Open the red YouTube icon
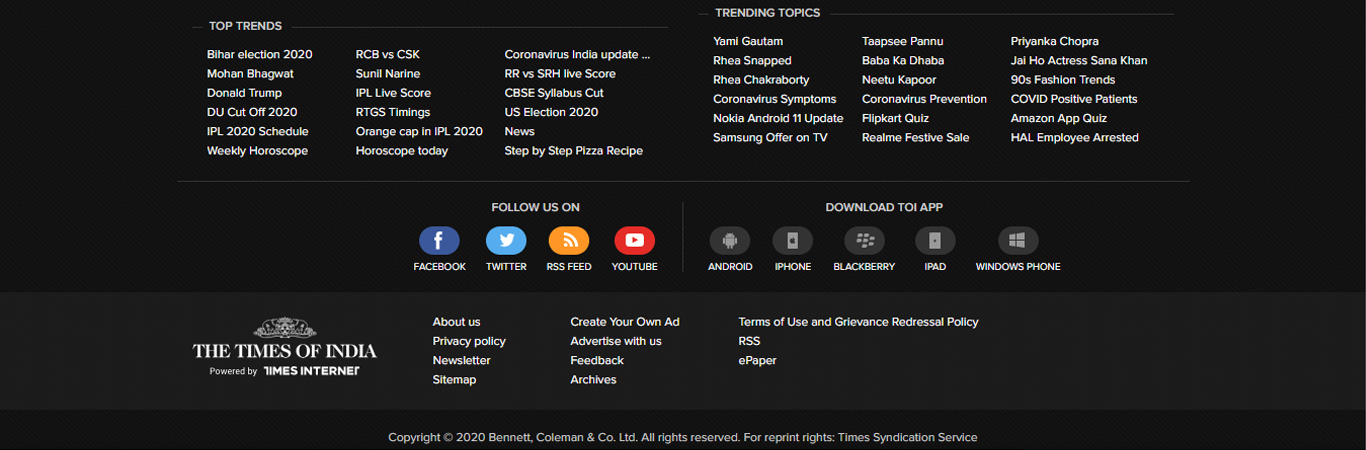This screenshot has height=450, width=1366. pos(634,241)
